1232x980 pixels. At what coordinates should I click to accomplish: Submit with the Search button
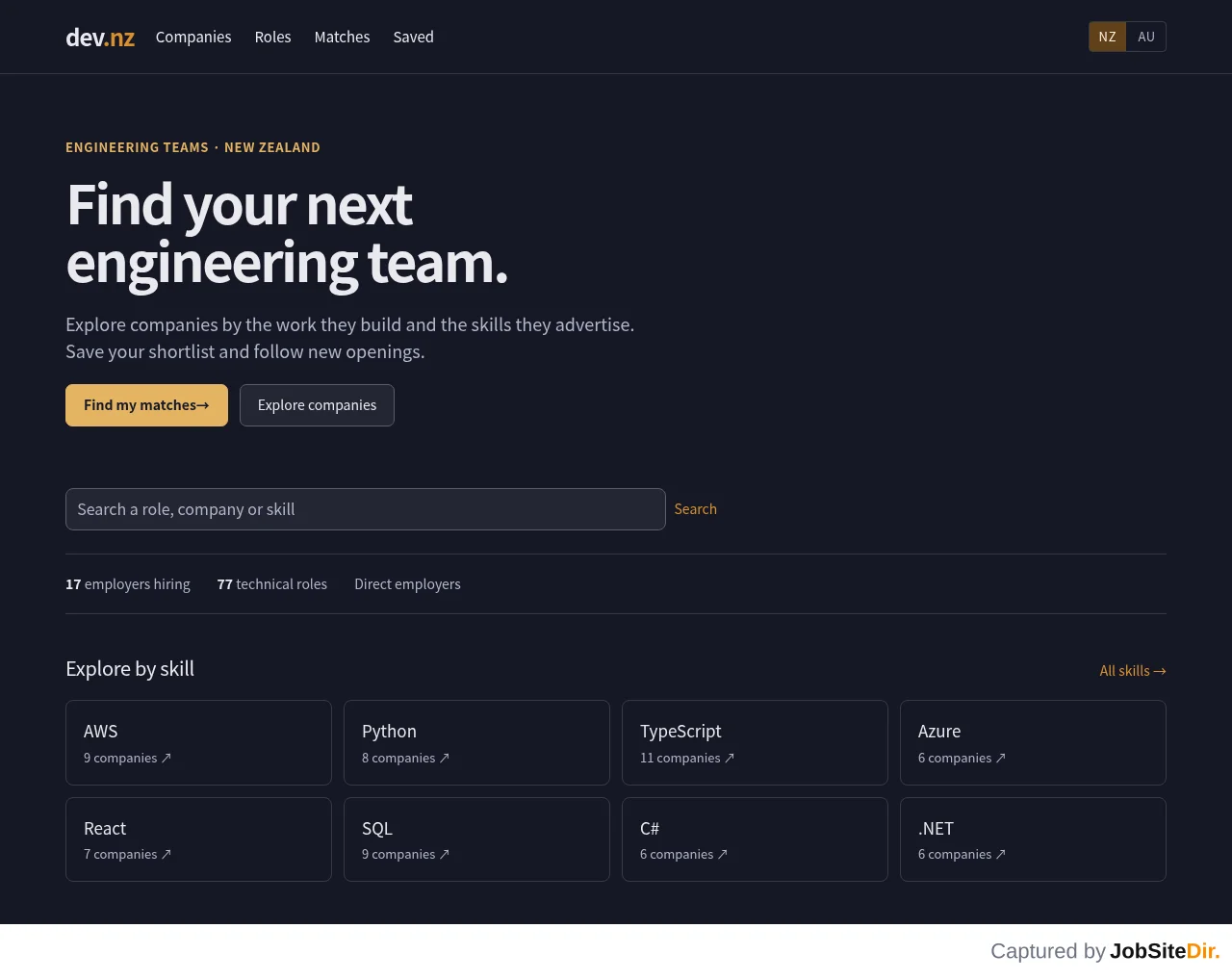[695, 509]
